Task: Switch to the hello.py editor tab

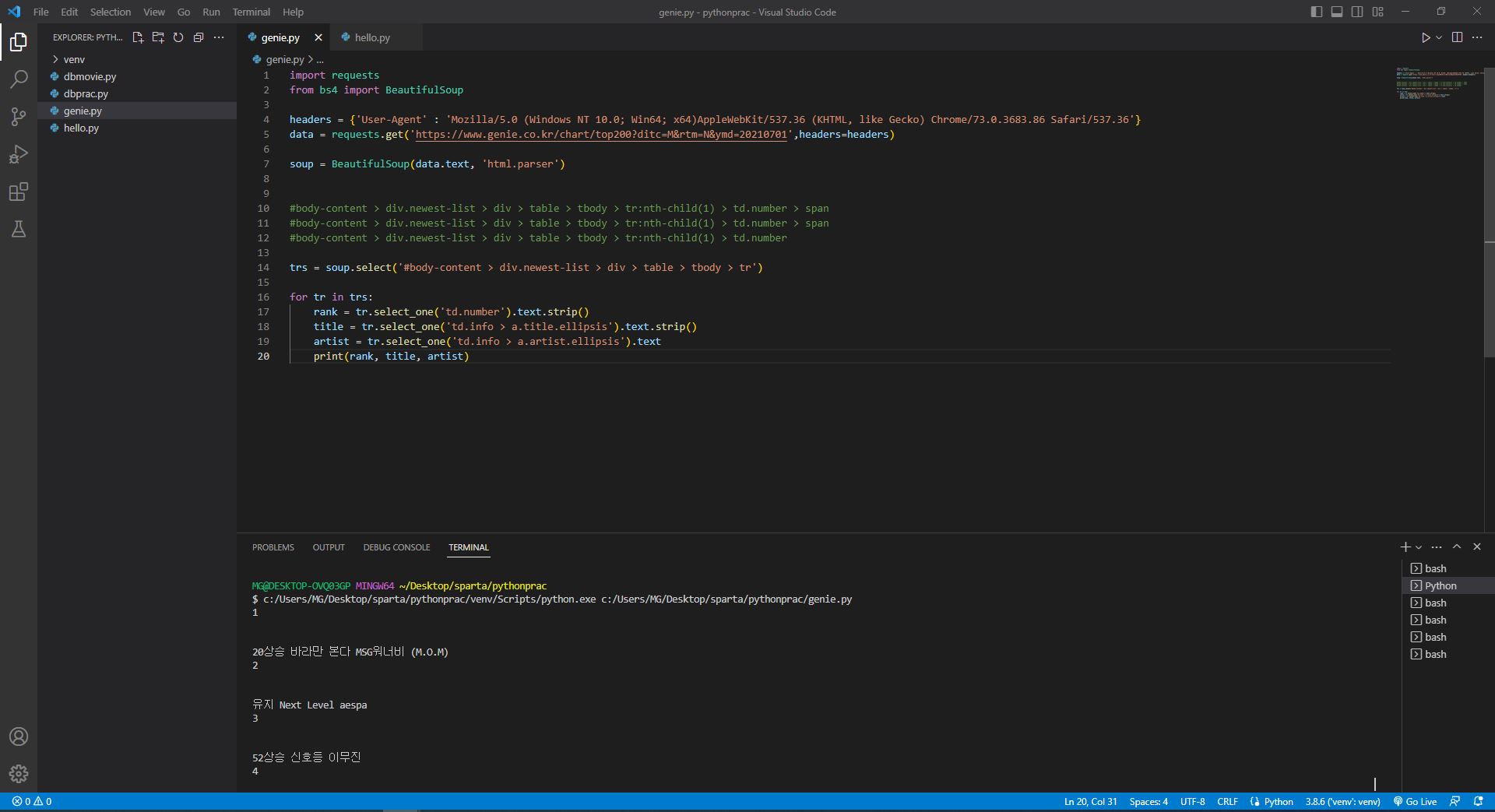Action: tap(372, 37)
